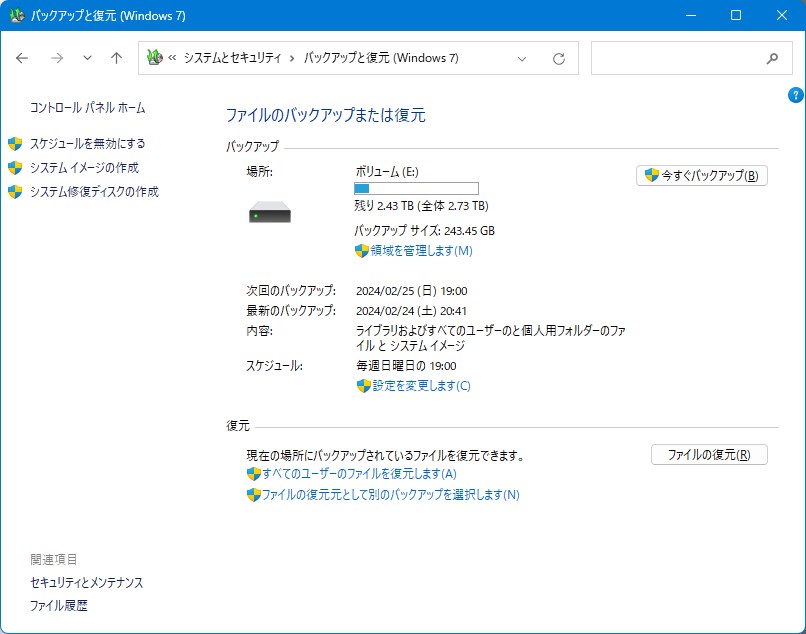Open recent locations dropdown arrow
The width and height of the screenshot is (806, 634).
click(x=87, y=58)
